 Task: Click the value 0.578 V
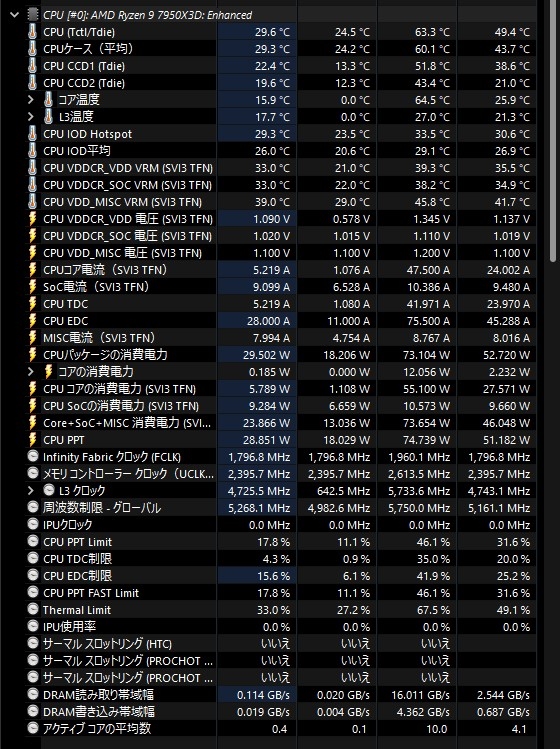[x=352, y=219]
